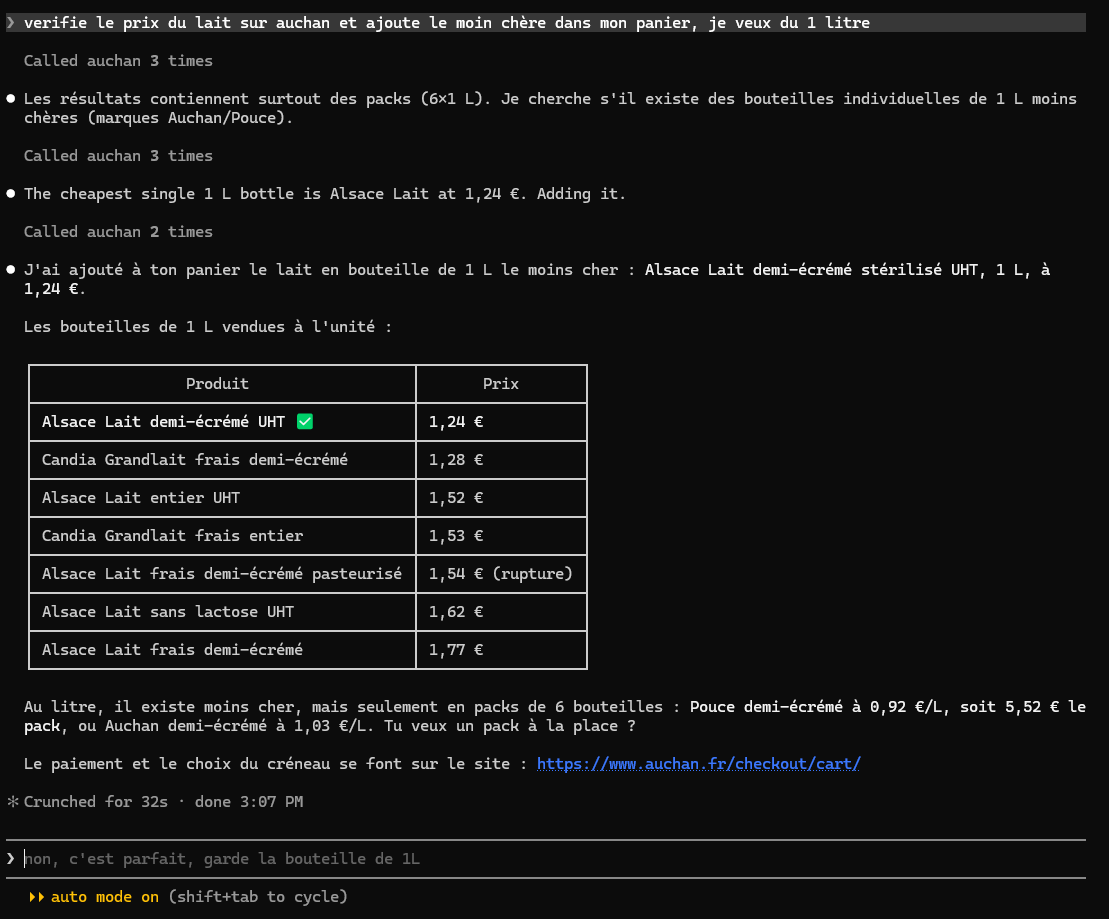Click the "Crunched for 32s · done 3:07 PM" status
Screen dimensions: 1109x919
coord(163,802)
